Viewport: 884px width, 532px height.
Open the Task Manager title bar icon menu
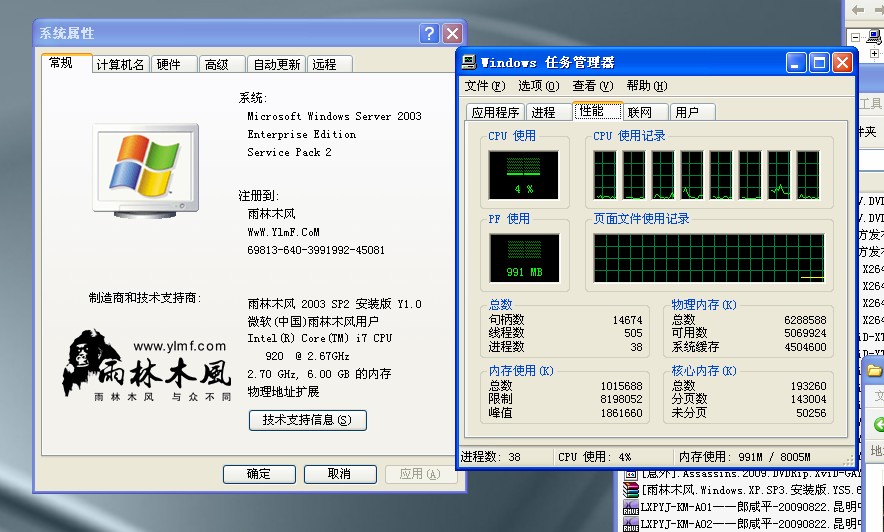point(468,62)
